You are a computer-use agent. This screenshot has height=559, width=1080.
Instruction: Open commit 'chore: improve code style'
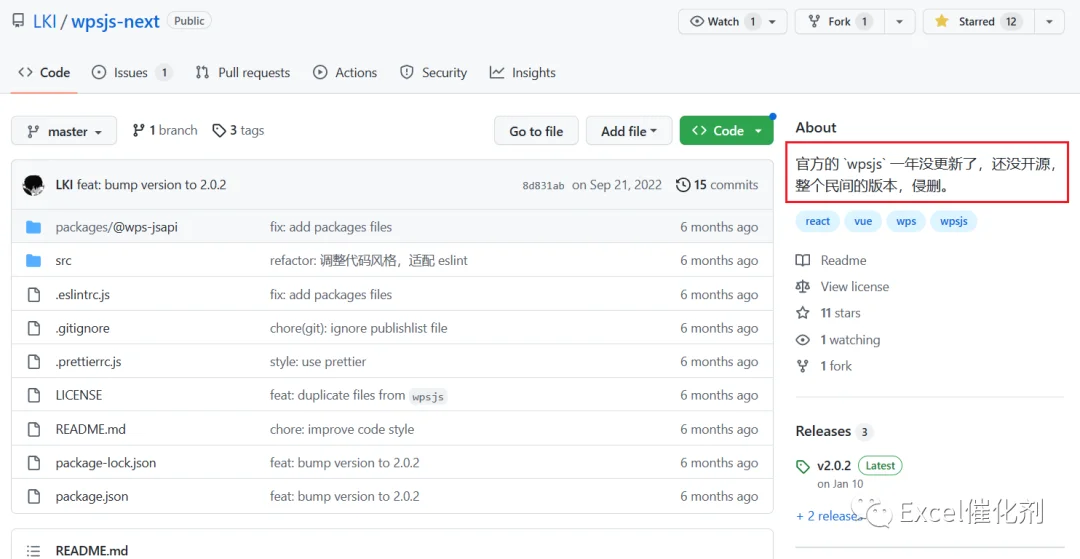click(x=342, y=429)
